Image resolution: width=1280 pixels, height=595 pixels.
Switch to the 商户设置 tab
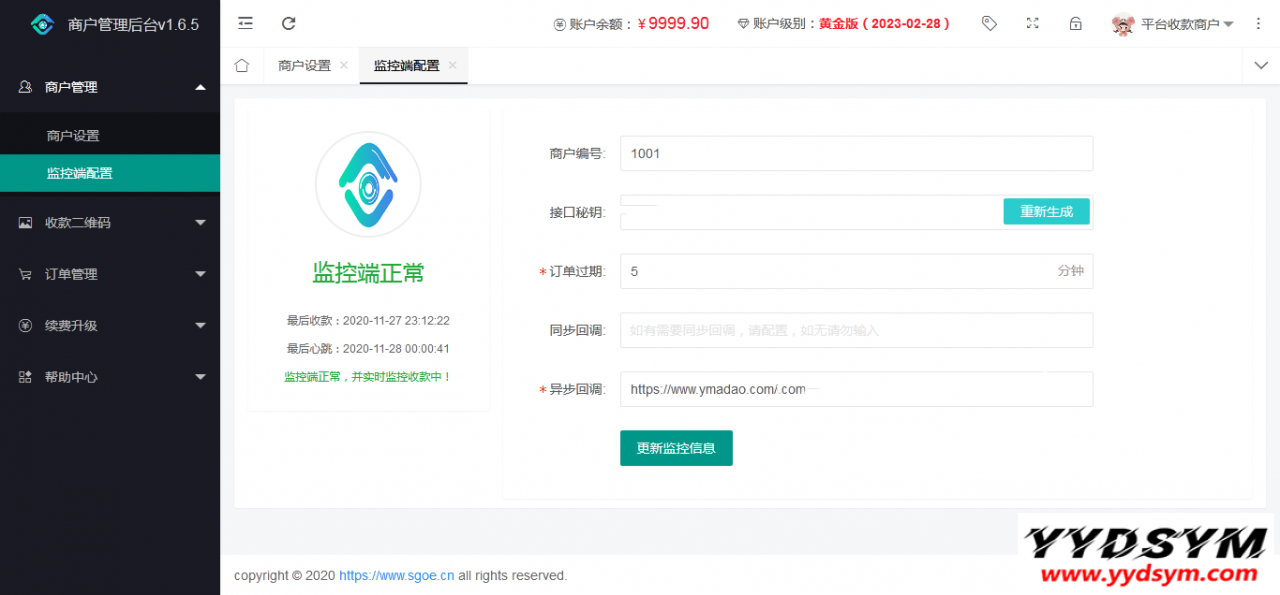click(304, 65)
